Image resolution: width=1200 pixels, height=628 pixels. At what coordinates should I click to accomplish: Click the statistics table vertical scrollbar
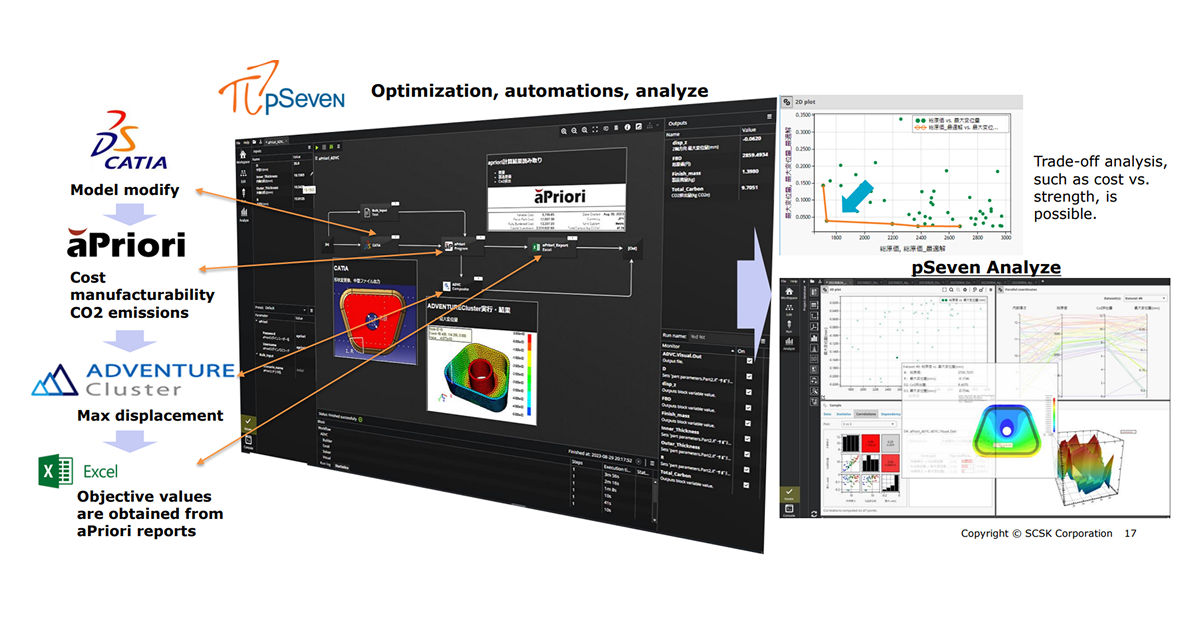pyautogui.click(x=654, y=502)
